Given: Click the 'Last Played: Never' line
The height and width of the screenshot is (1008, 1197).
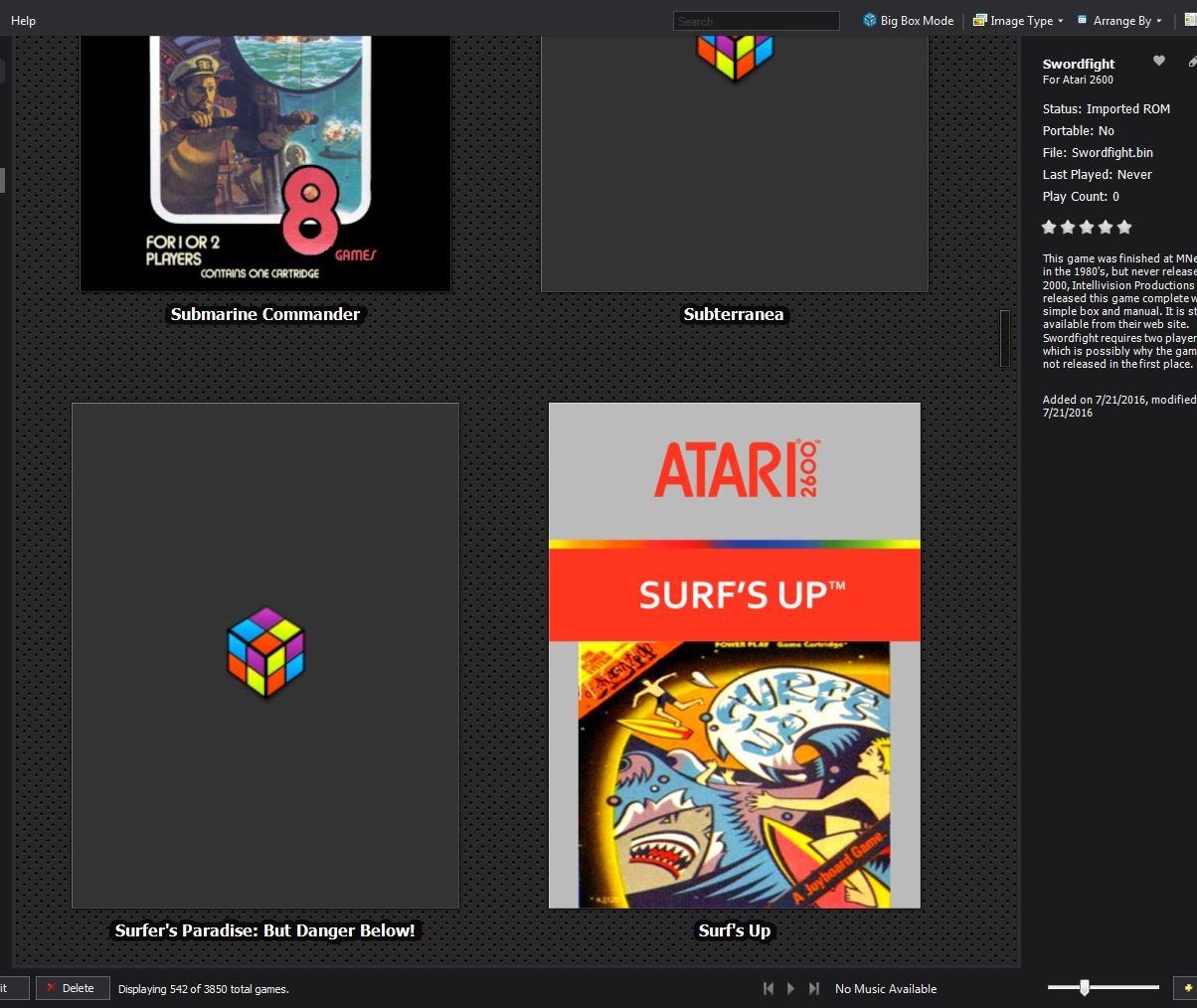Looking at the screenshot, I should coord(1098,175).
